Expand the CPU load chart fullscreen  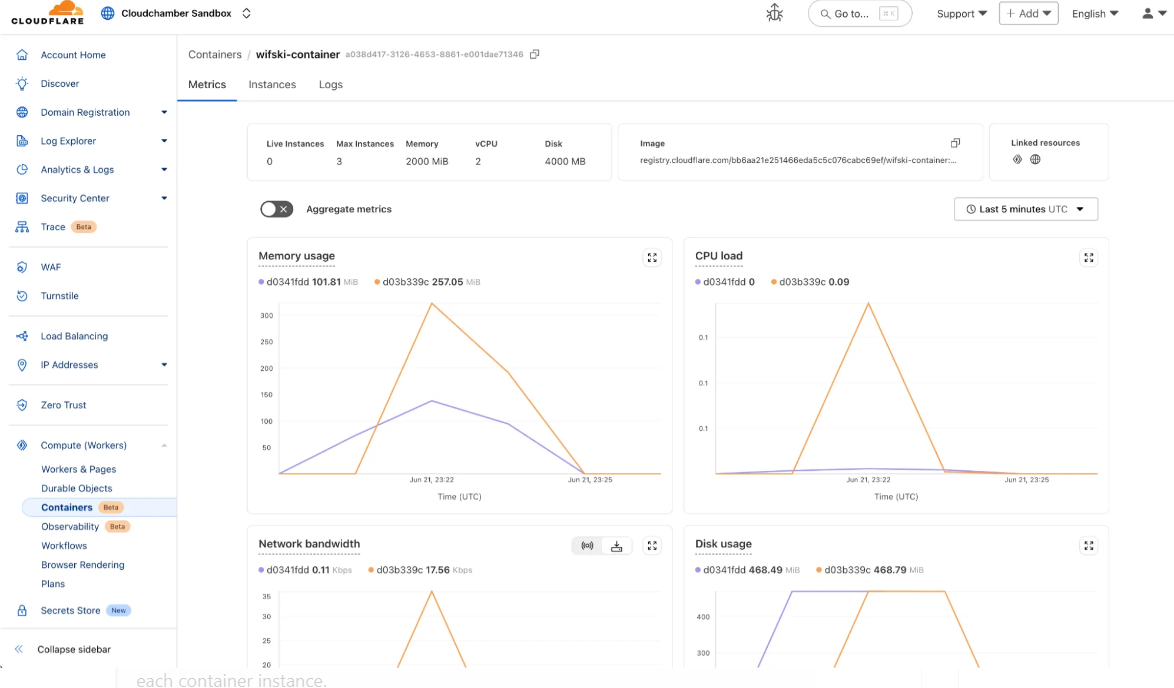point(1089,258)
